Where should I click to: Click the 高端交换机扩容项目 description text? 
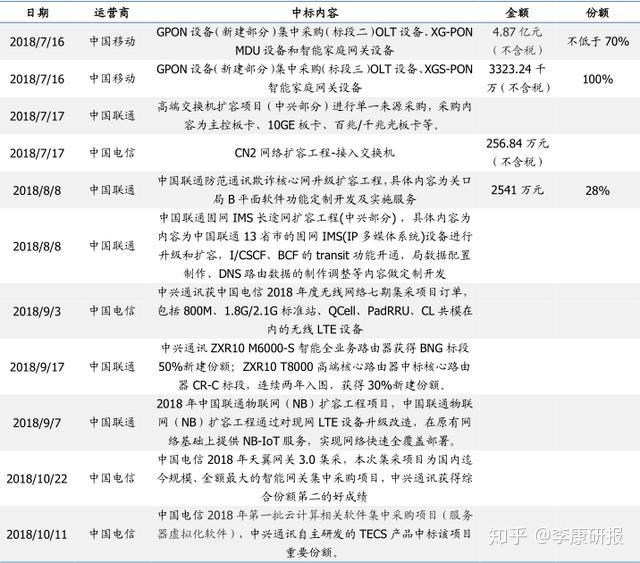315,116
